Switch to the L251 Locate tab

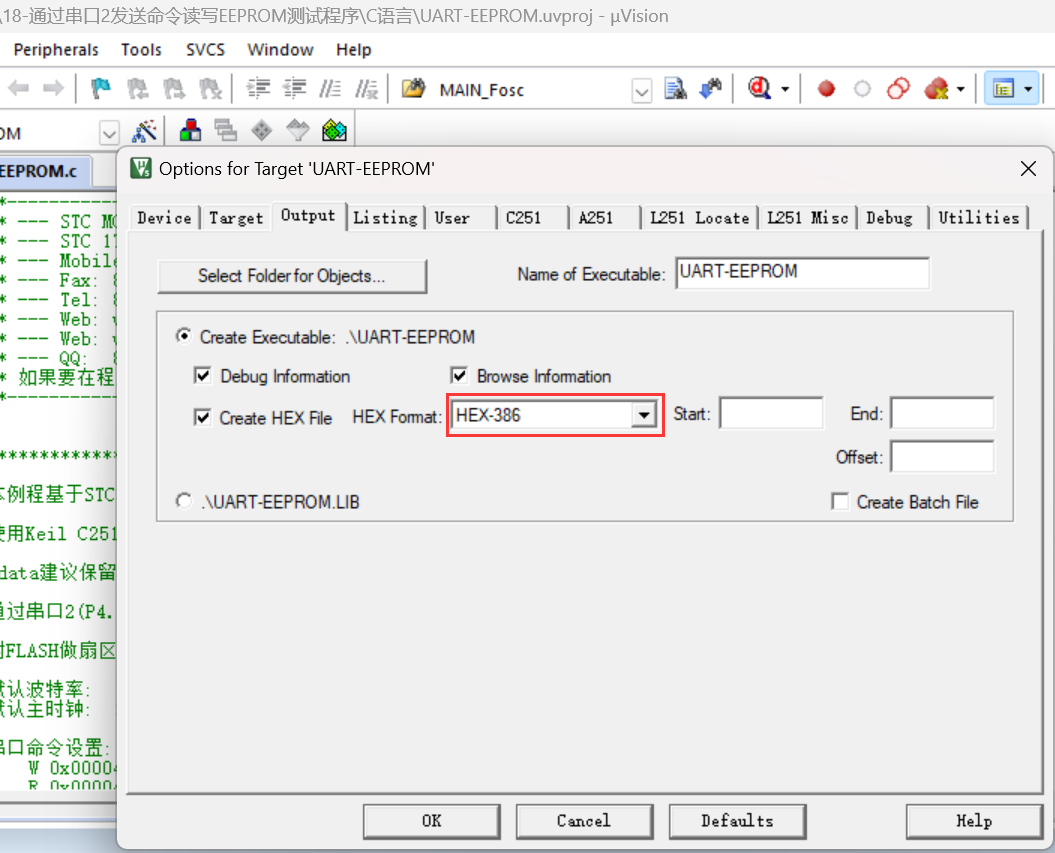pos(700,218)
